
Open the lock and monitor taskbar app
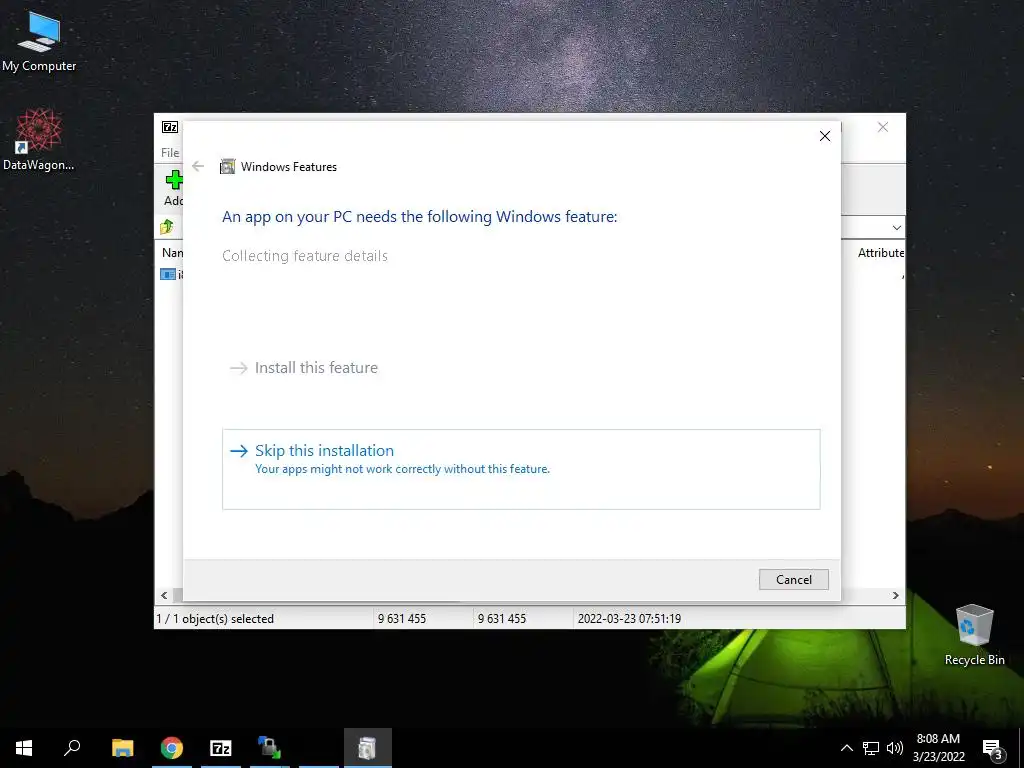tap(270, 748)
